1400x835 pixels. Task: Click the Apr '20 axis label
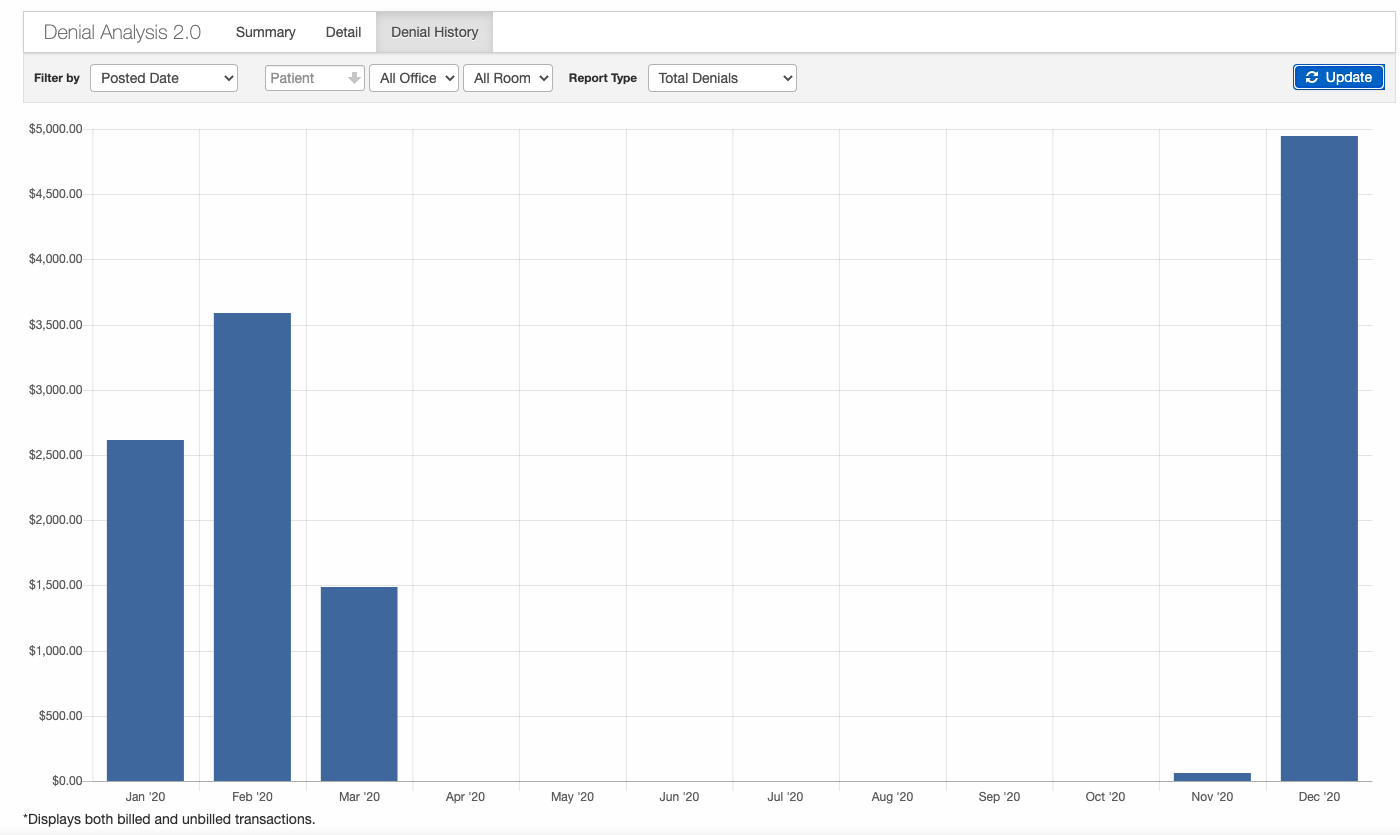click(465, 797)
